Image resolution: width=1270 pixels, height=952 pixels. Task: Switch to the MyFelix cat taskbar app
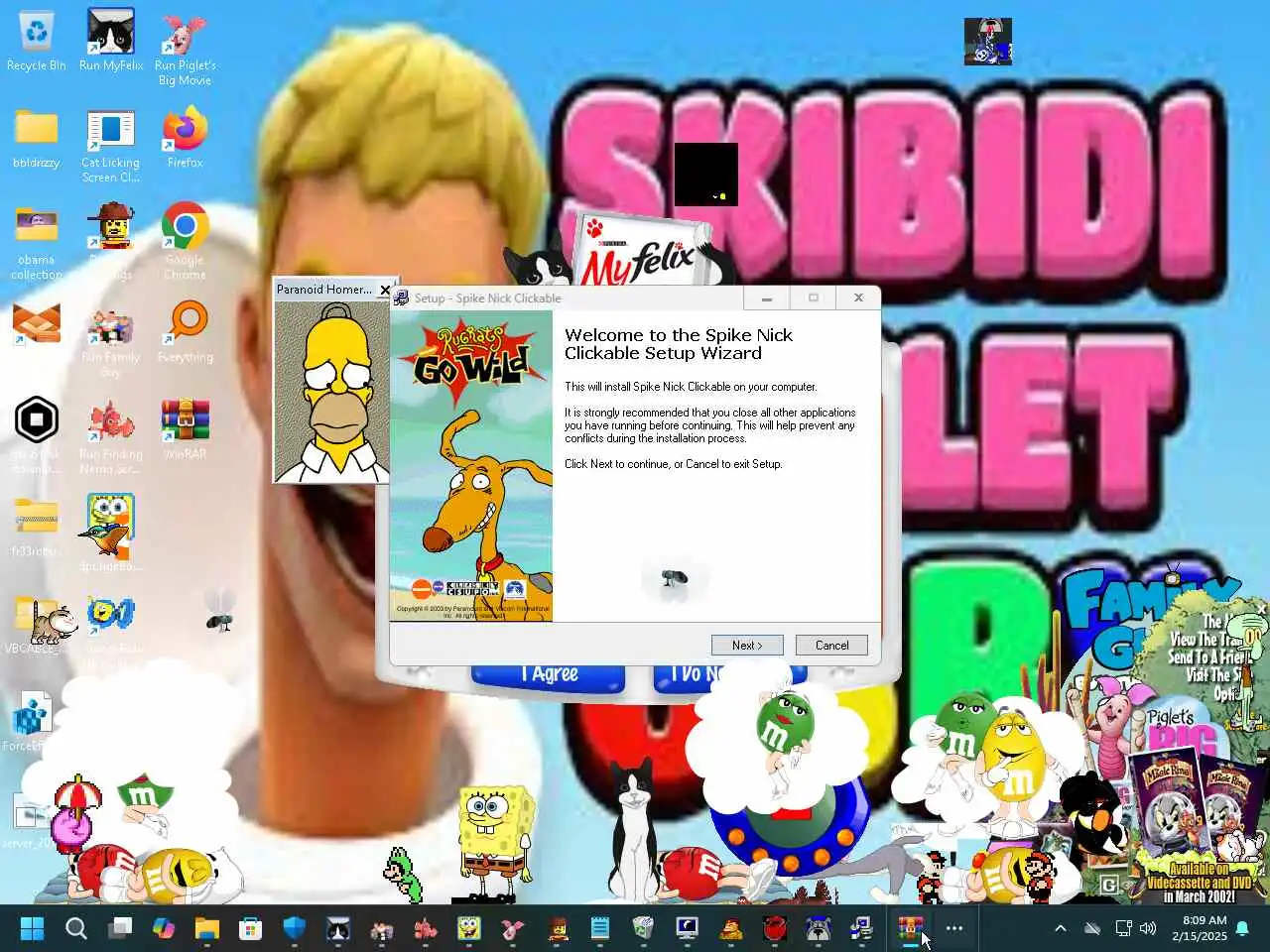coord(338,928)
